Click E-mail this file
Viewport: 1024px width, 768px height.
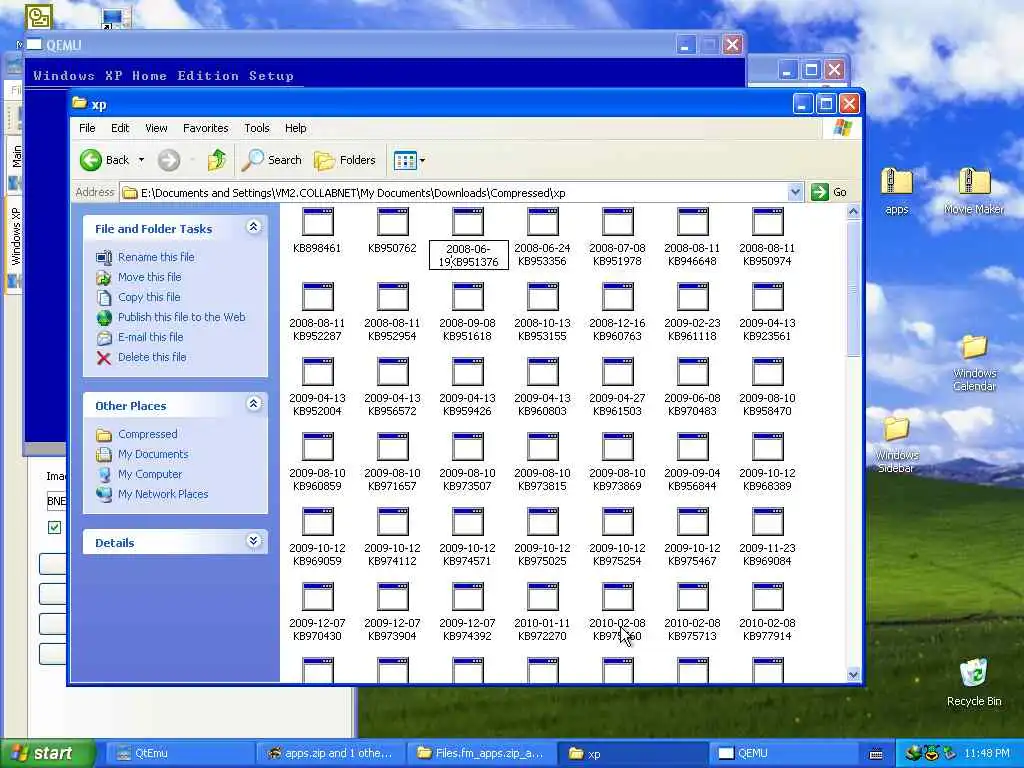150,337
